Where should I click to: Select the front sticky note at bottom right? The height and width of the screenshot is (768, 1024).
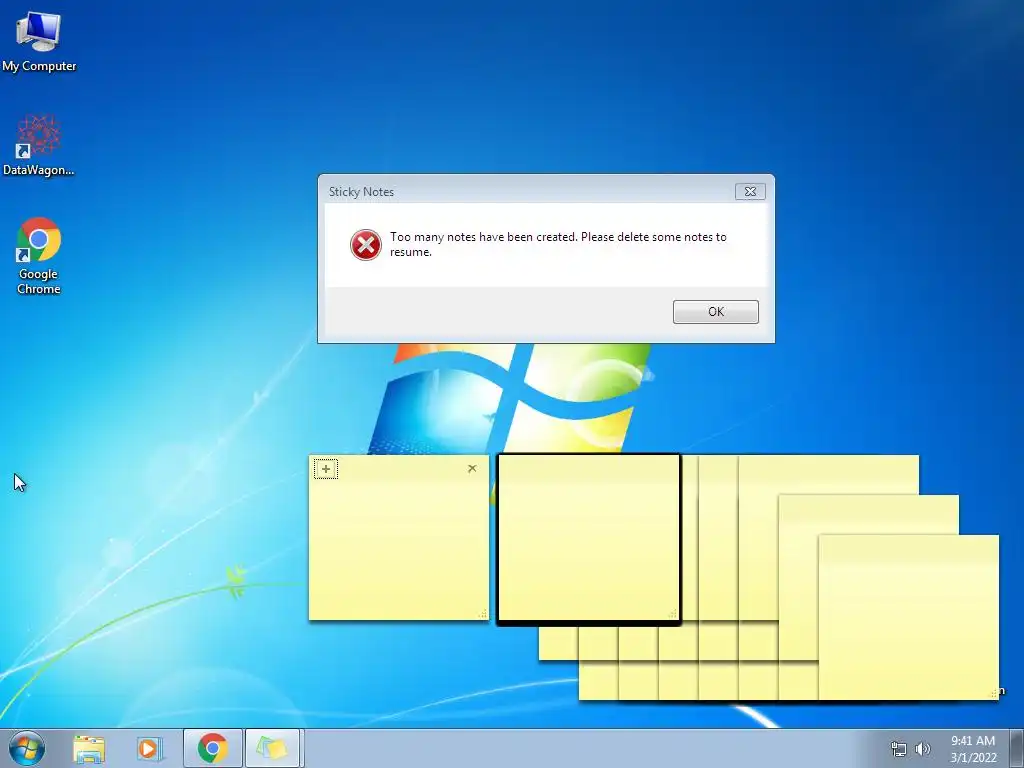coord(908,617)
